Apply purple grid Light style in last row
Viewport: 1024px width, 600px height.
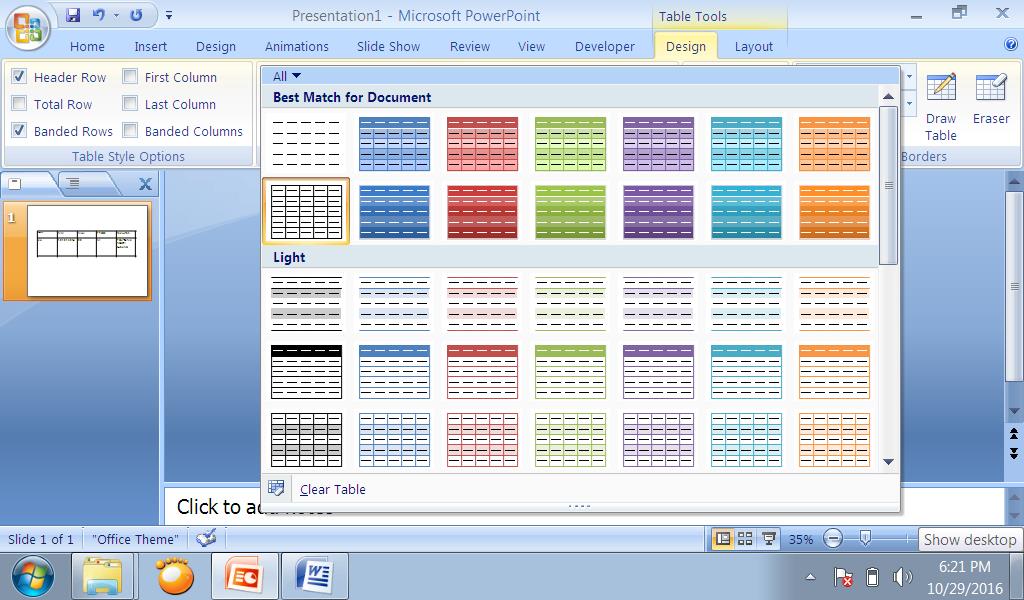coord(658,439)
